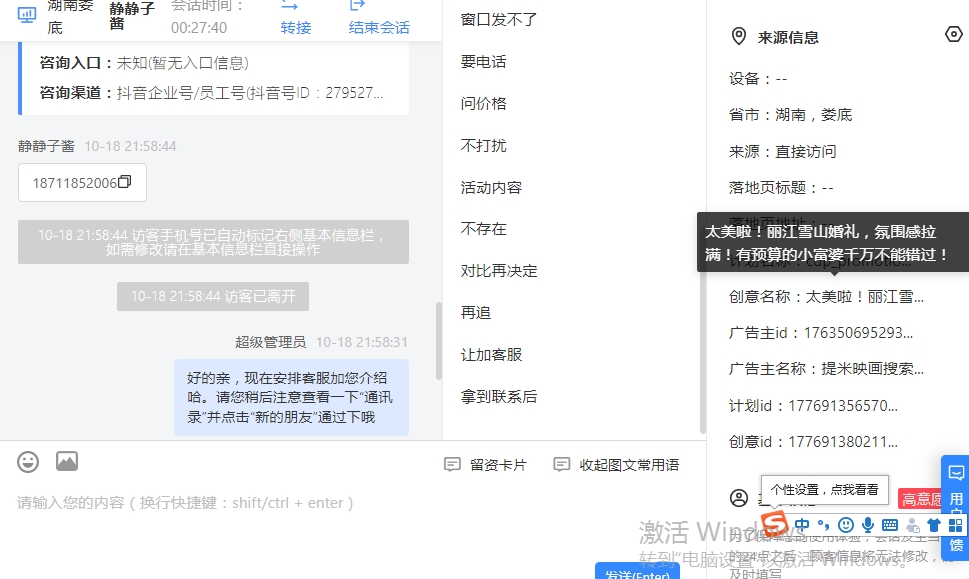Click the 超级管理员 reply message bubble
This screenshot has width=969, height=579.
click(291, 397)
